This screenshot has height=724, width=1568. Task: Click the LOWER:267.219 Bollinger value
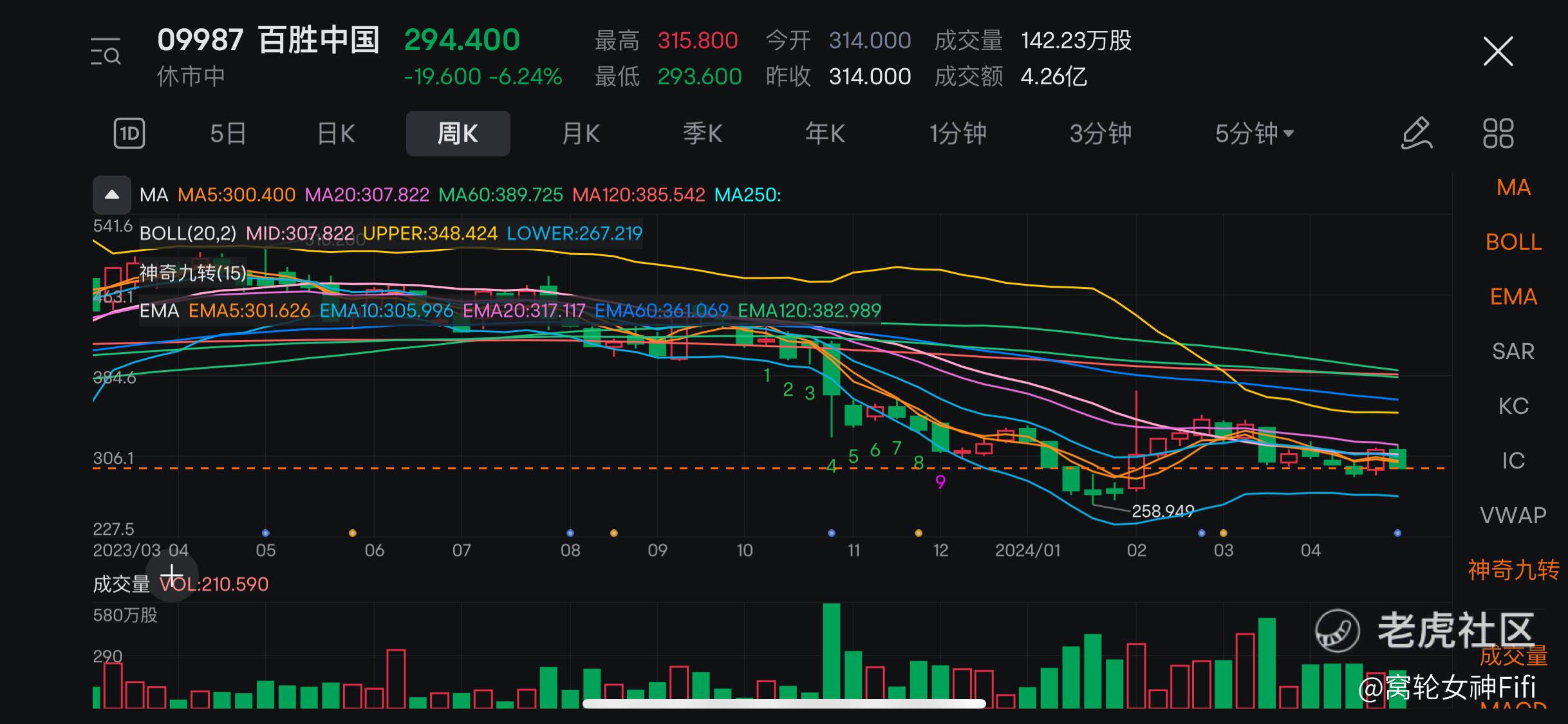click(x=574, y=233)
